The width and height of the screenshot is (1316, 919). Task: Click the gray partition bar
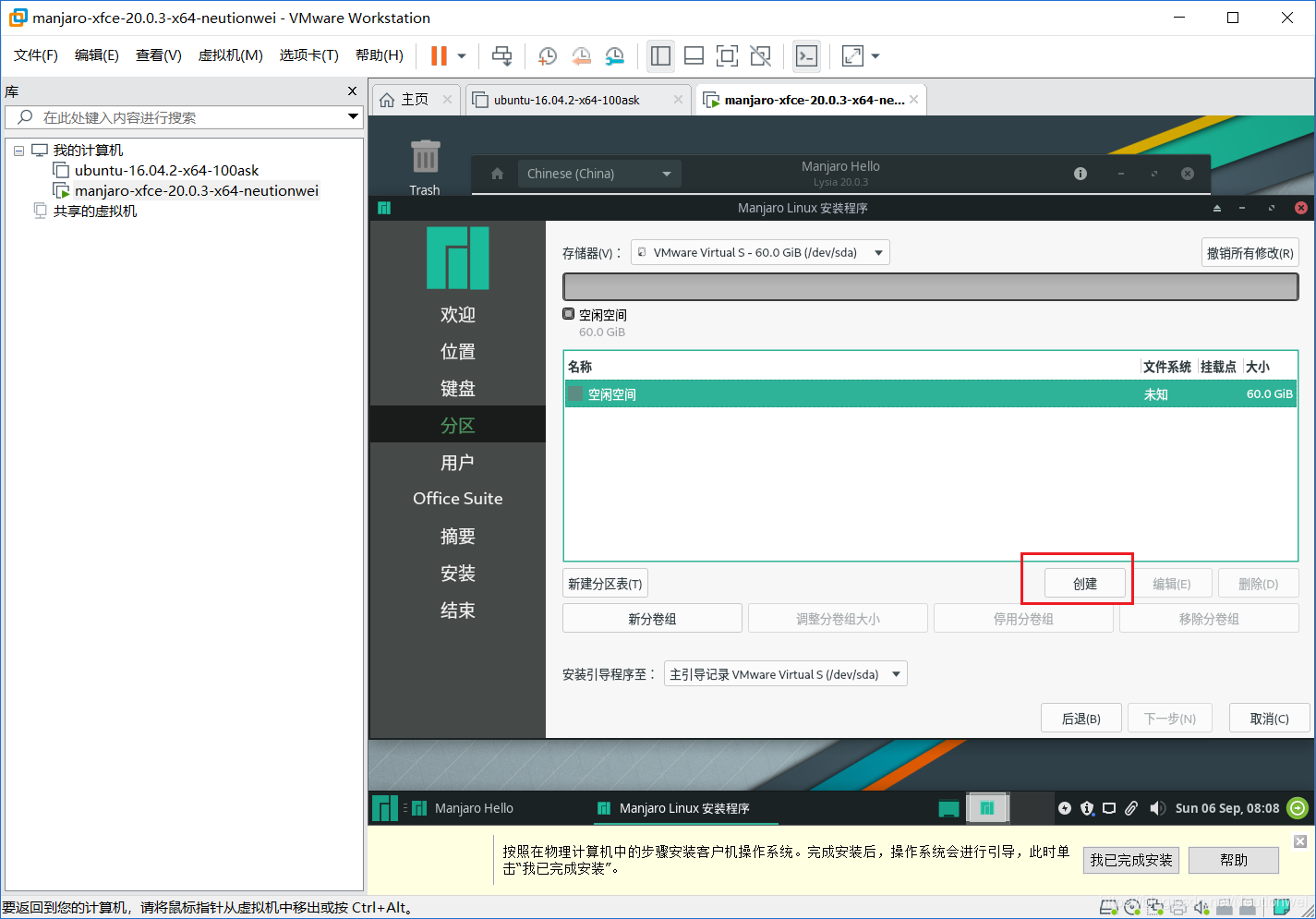tap(930, 287)
